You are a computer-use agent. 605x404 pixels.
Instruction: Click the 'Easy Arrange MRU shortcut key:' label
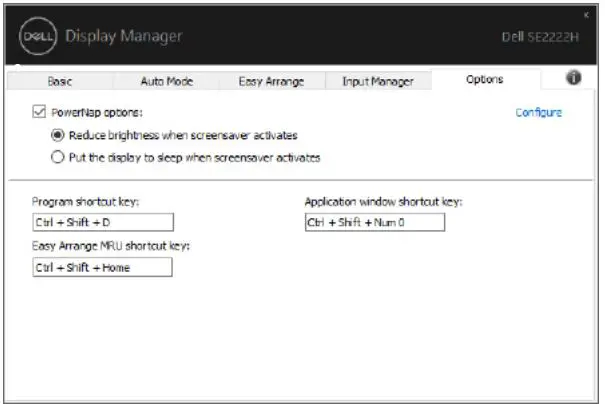click(x=111, y=246)
